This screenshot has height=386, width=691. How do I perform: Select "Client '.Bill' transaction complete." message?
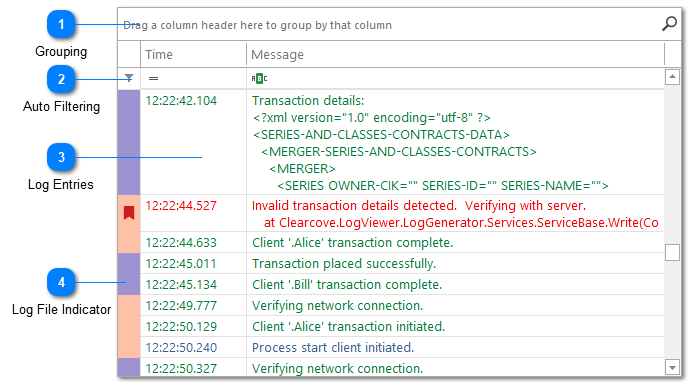click(347, 285)
